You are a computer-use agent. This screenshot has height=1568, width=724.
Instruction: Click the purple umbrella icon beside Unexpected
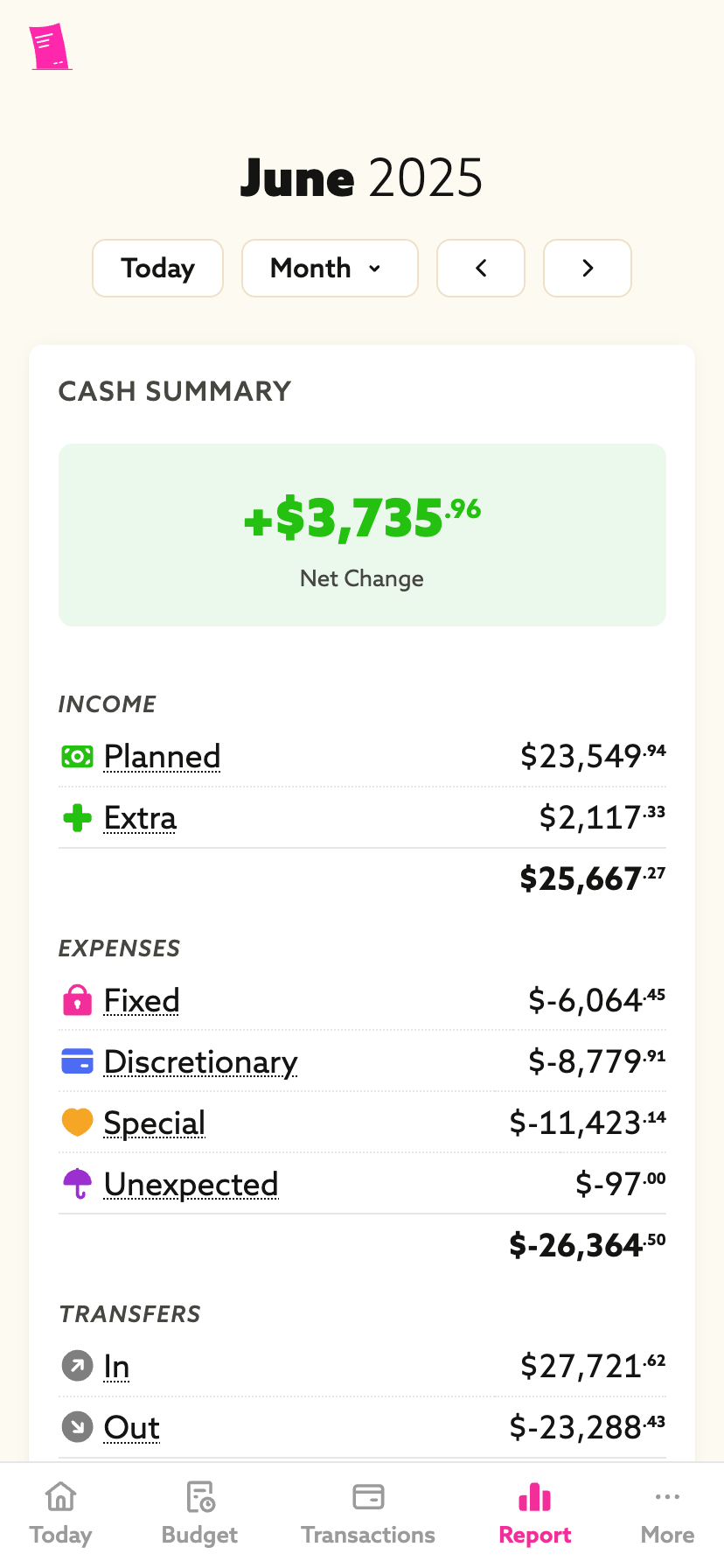(77, 1184)
